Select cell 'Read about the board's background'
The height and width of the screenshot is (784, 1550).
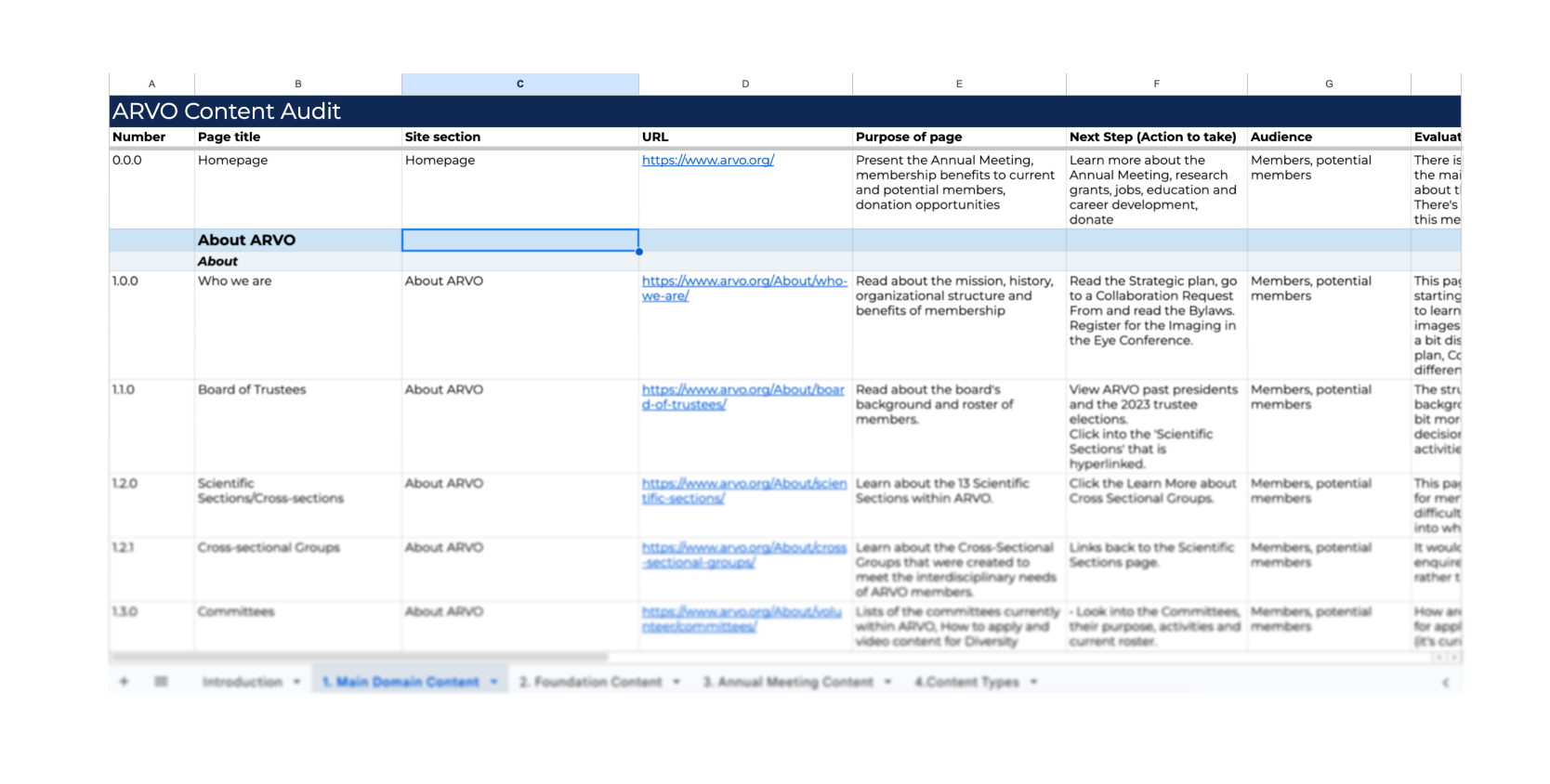(959, 426)
